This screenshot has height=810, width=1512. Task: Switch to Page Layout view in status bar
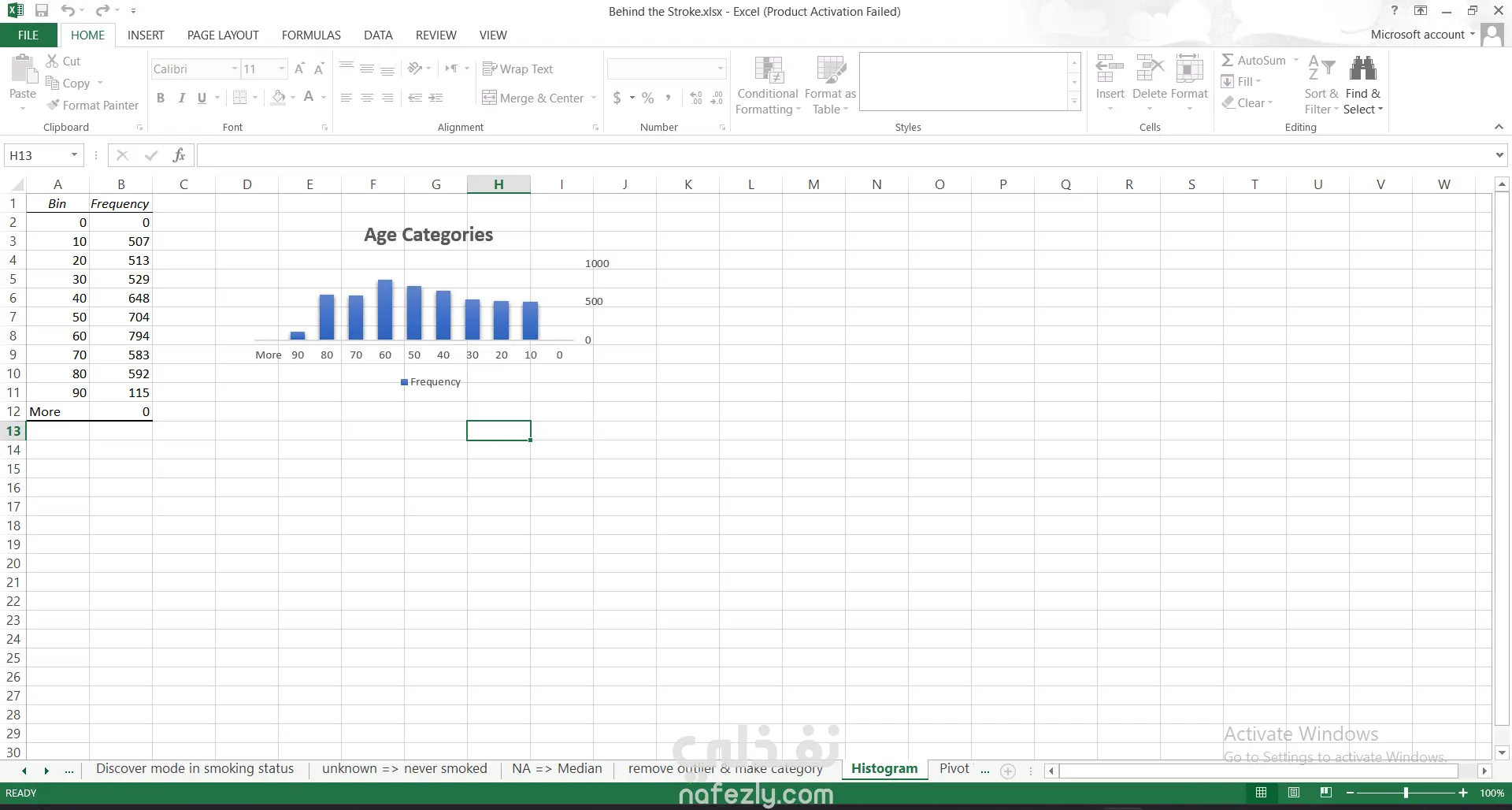click(1294, 793)
